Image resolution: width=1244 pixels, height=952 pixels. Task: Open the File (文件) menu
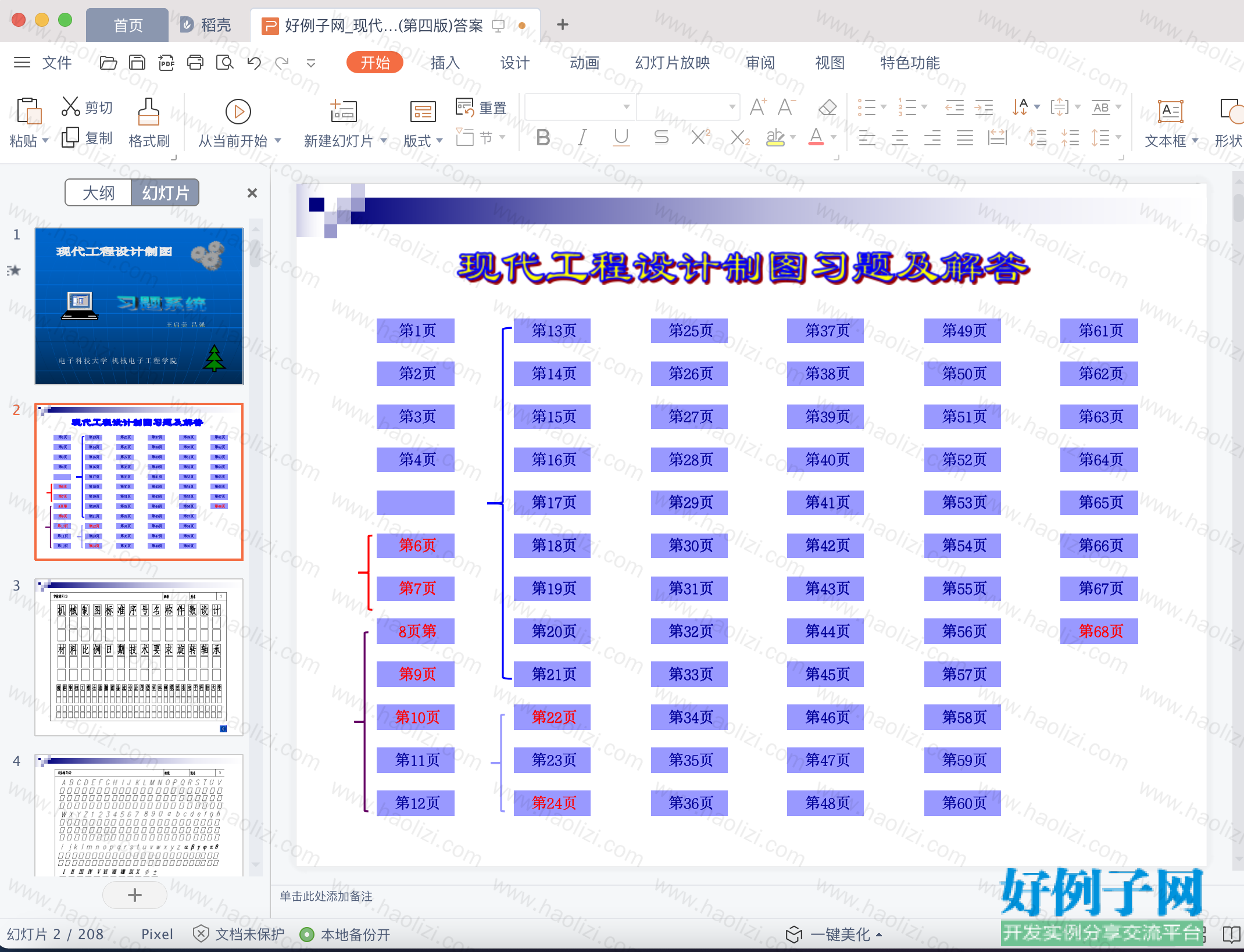pyautogui.click(x=57, y=63)
